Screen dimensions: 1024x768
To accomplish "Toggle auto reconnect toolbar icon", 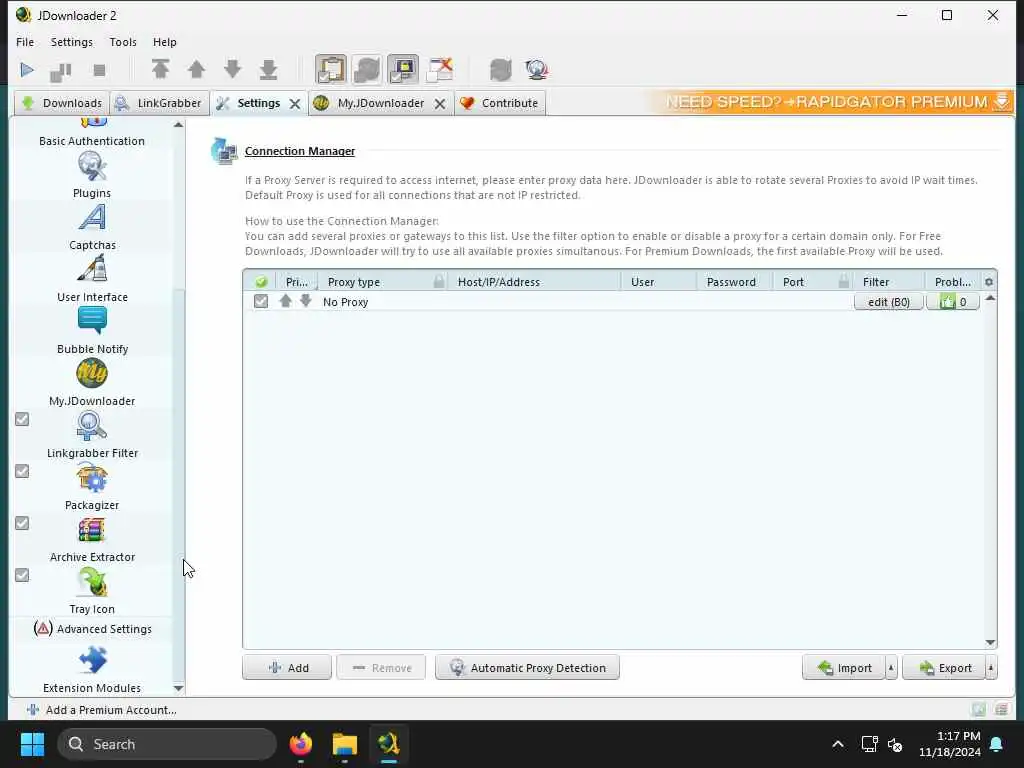I will (367, 69).
